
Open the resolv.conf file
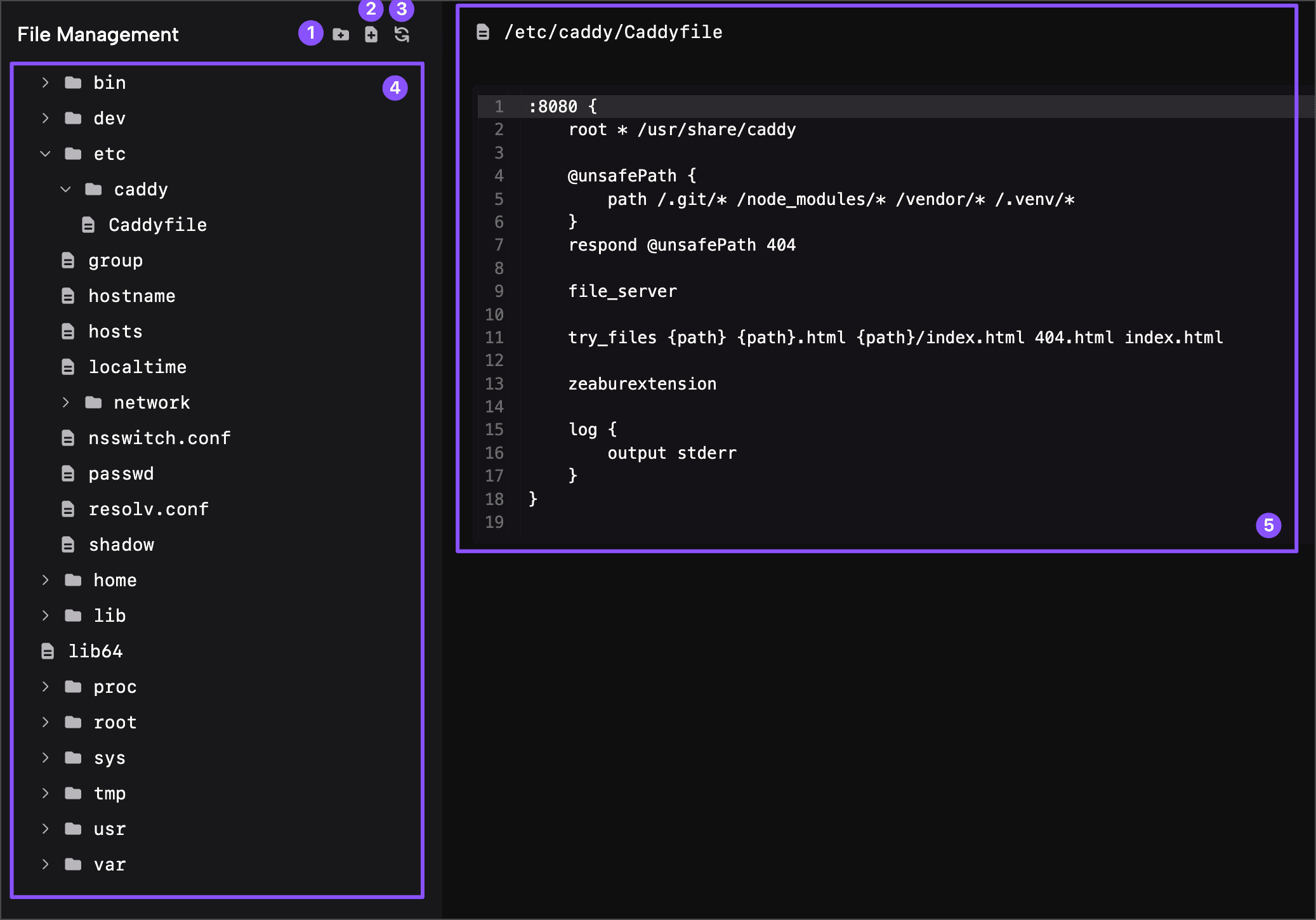[x=148, y=509]
